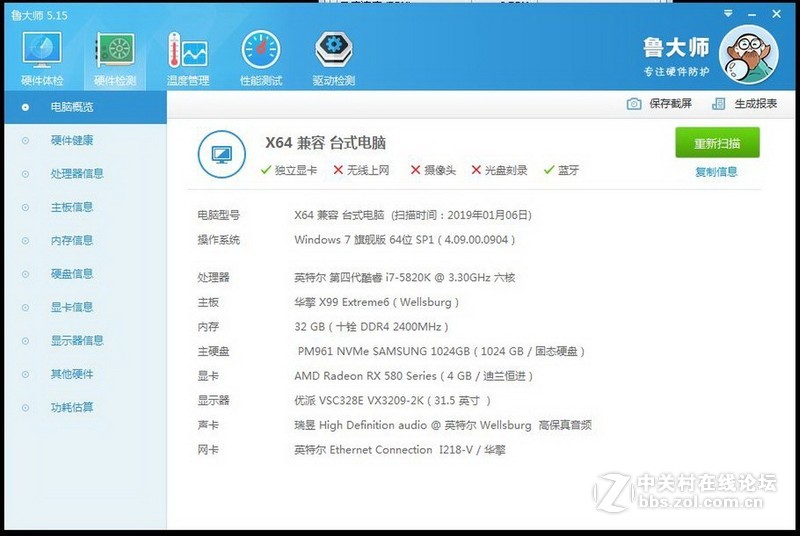Click the network value Ethernet Connection I218-V
The height and width of the screenshot is (536, 800).
(x=399, y=450)
